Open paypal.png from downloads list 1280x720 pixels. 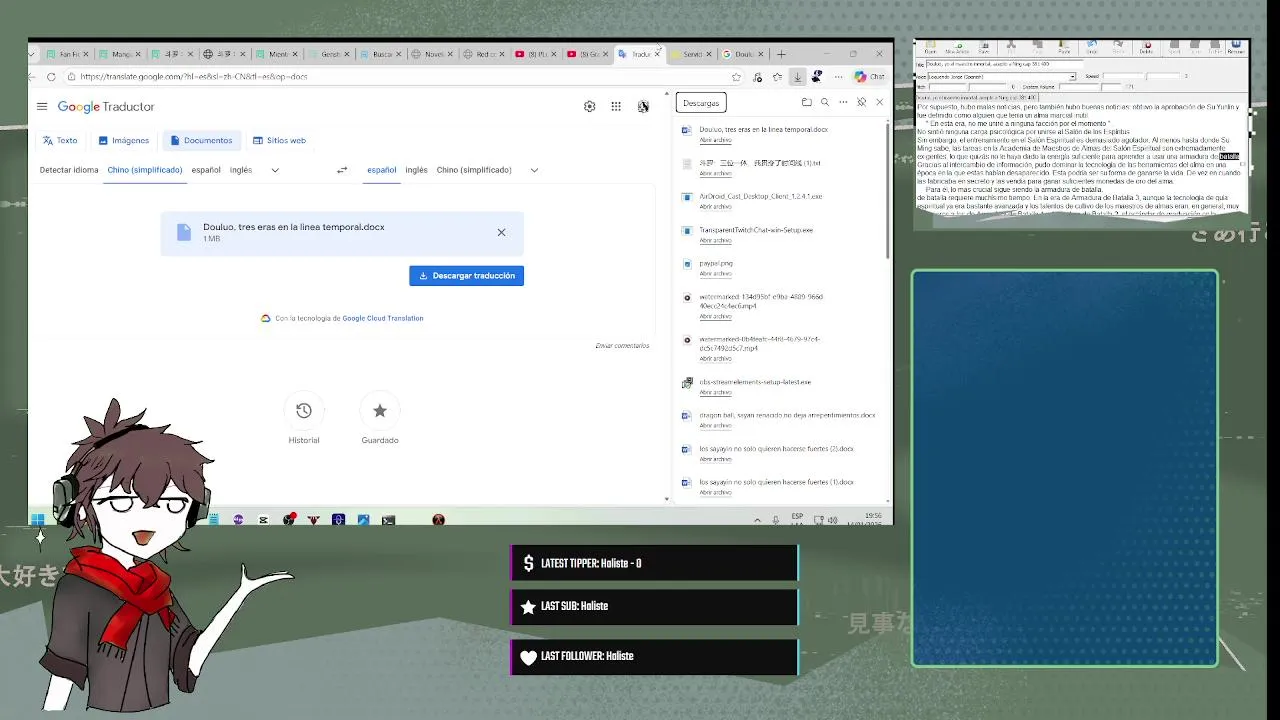[716, 263]
